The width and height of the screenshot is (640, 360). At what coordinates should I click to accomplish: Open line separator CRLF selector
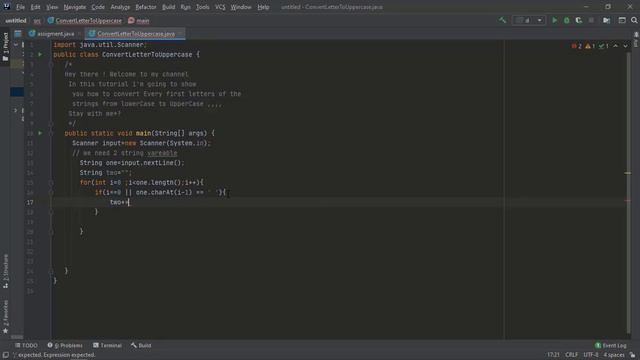571,355
